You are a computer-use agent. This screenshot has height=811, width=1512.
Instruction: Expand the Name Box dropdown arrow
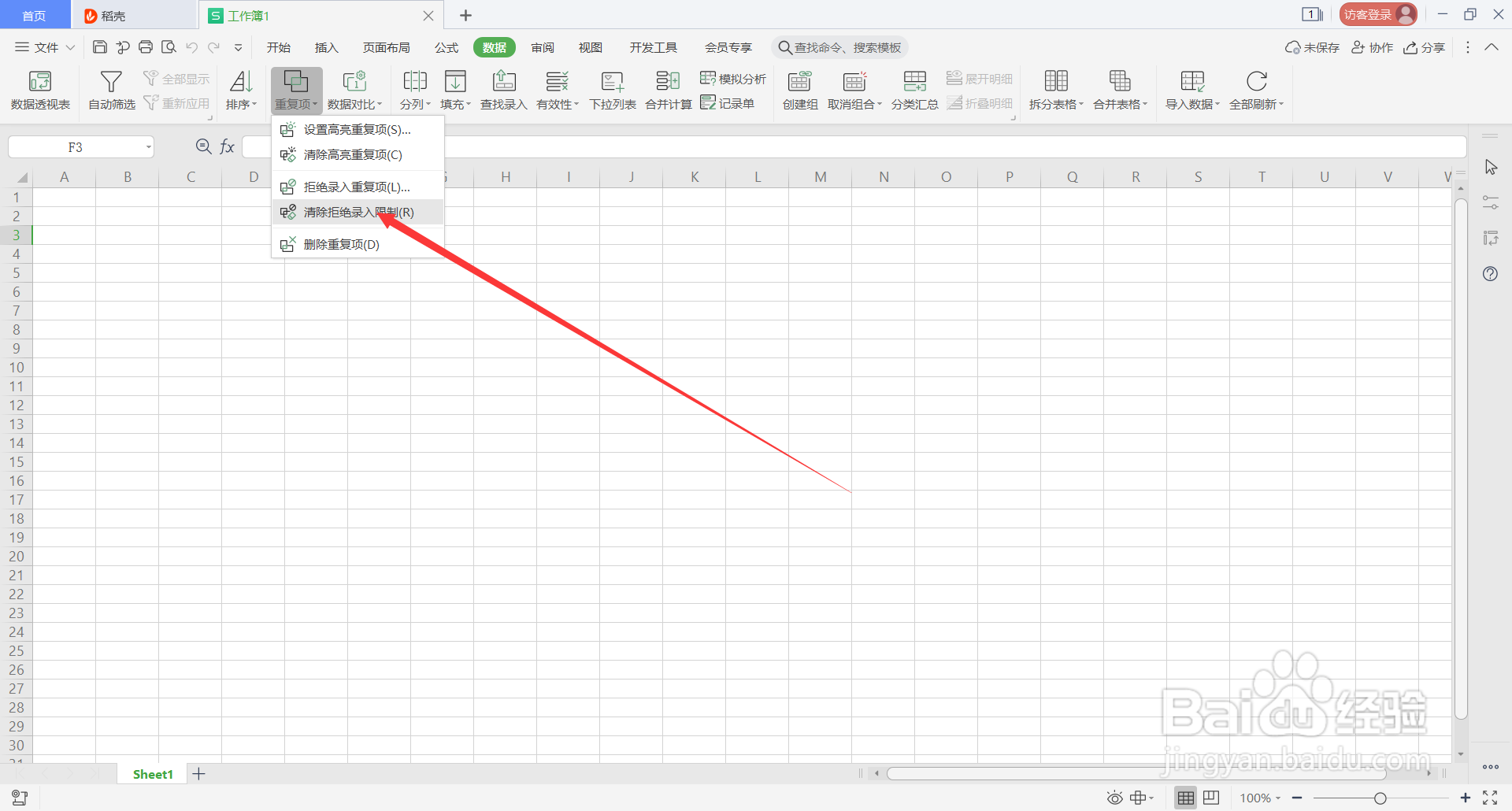point(148,147)
